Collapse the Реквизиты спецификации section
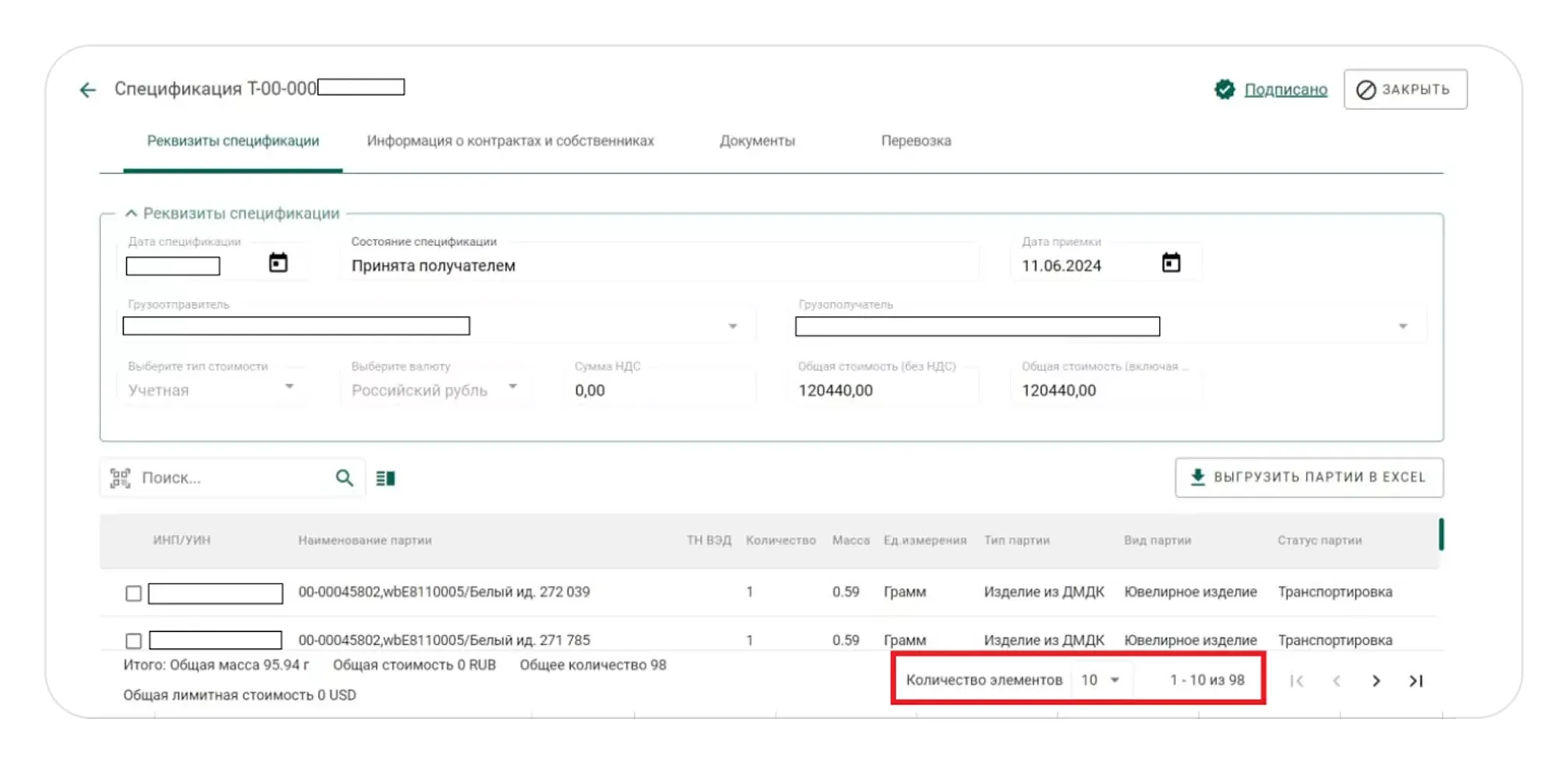 click(x=131, y=213)
